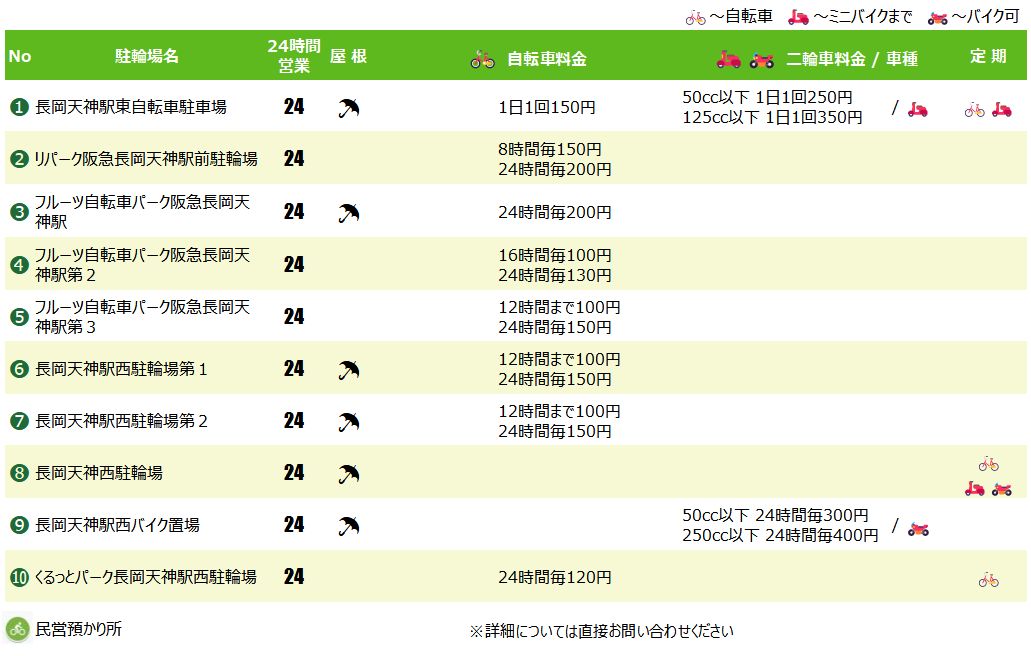Click the umbrella icon for 長岡天神駅西駐輪場第１

tap(349, 369)
